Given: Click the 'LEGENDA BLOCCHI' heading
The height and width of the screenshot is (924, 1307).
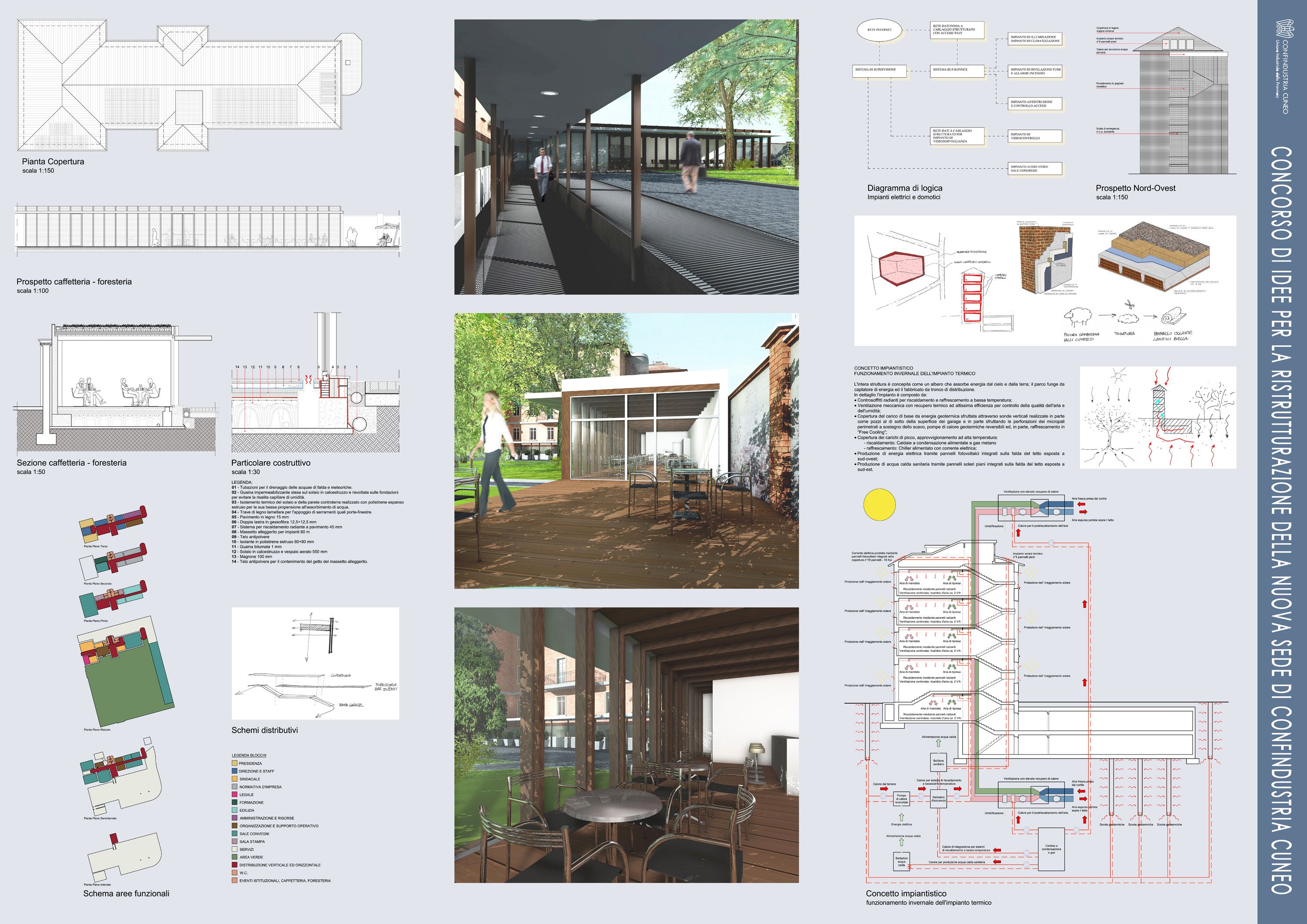Looking at the screenshot, I should click(x=249, y=755).
